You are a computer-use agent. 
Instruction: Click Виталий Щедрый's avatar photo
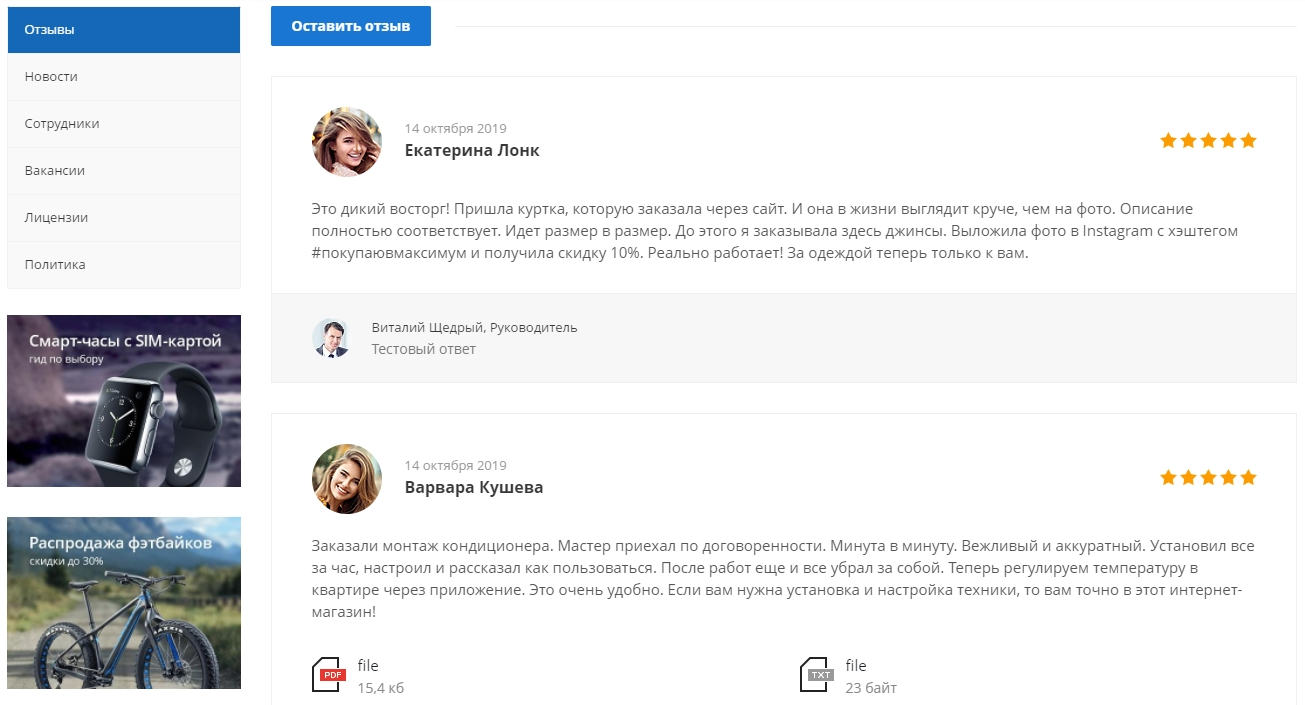[331, 338]
